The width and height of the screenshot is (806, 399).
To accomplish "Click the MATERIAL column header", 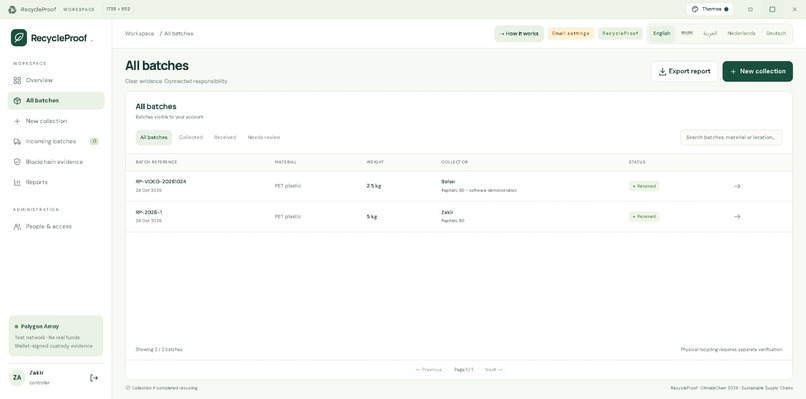I will pyautogui.click(x=285, y=162).
